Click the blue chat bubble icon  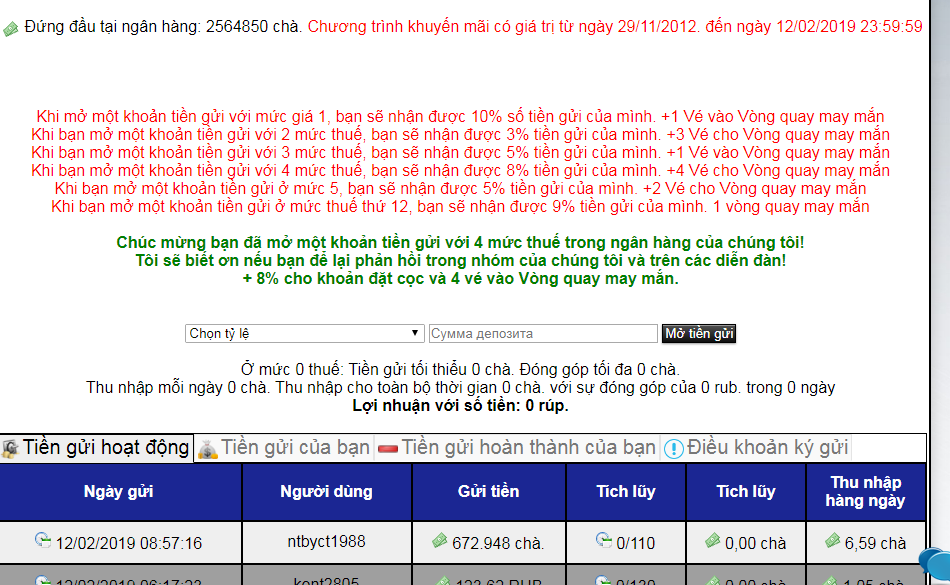click(x=935, y=562)
